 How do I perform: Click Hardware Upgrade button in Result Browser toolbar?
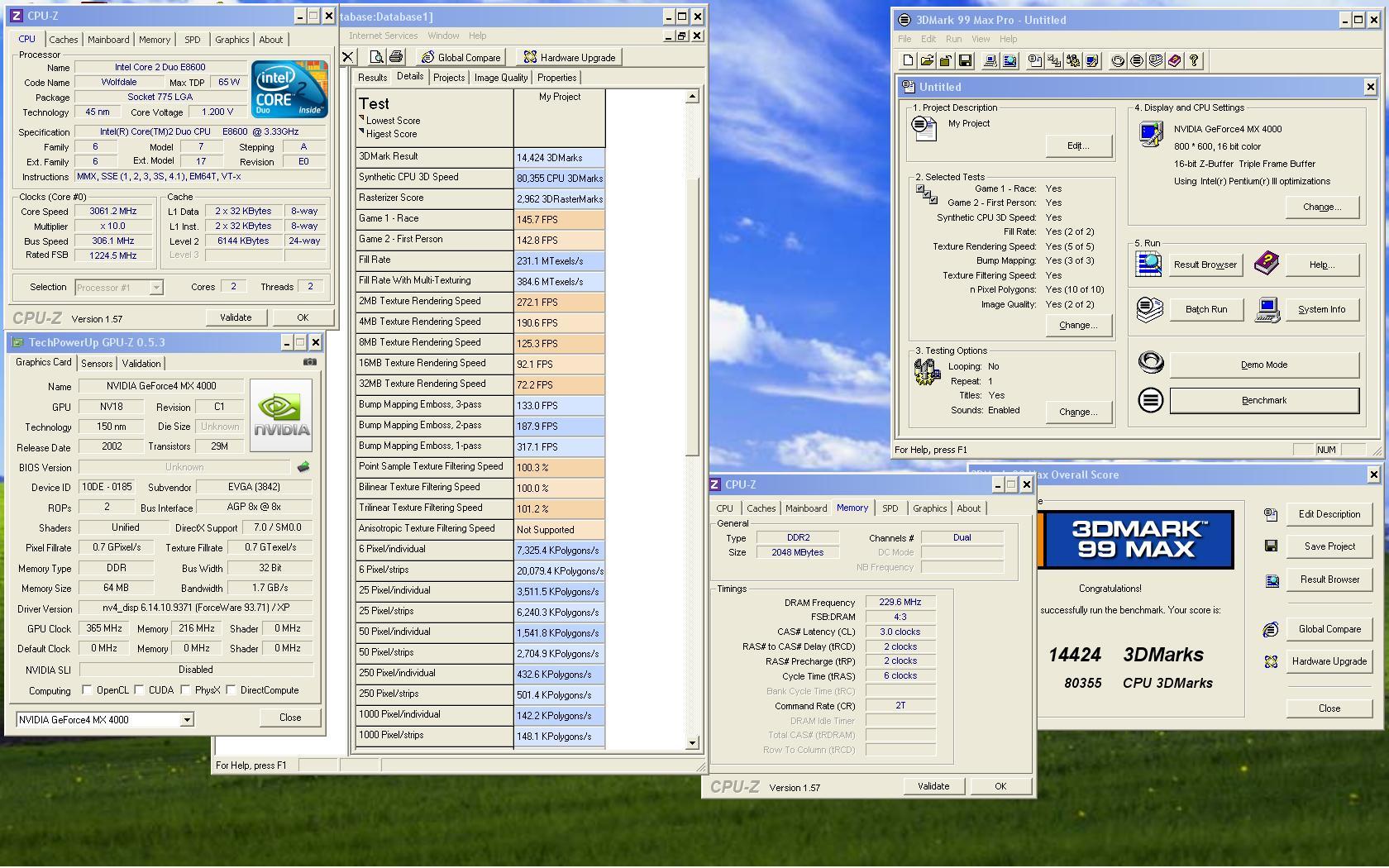[x=569, y=57]
